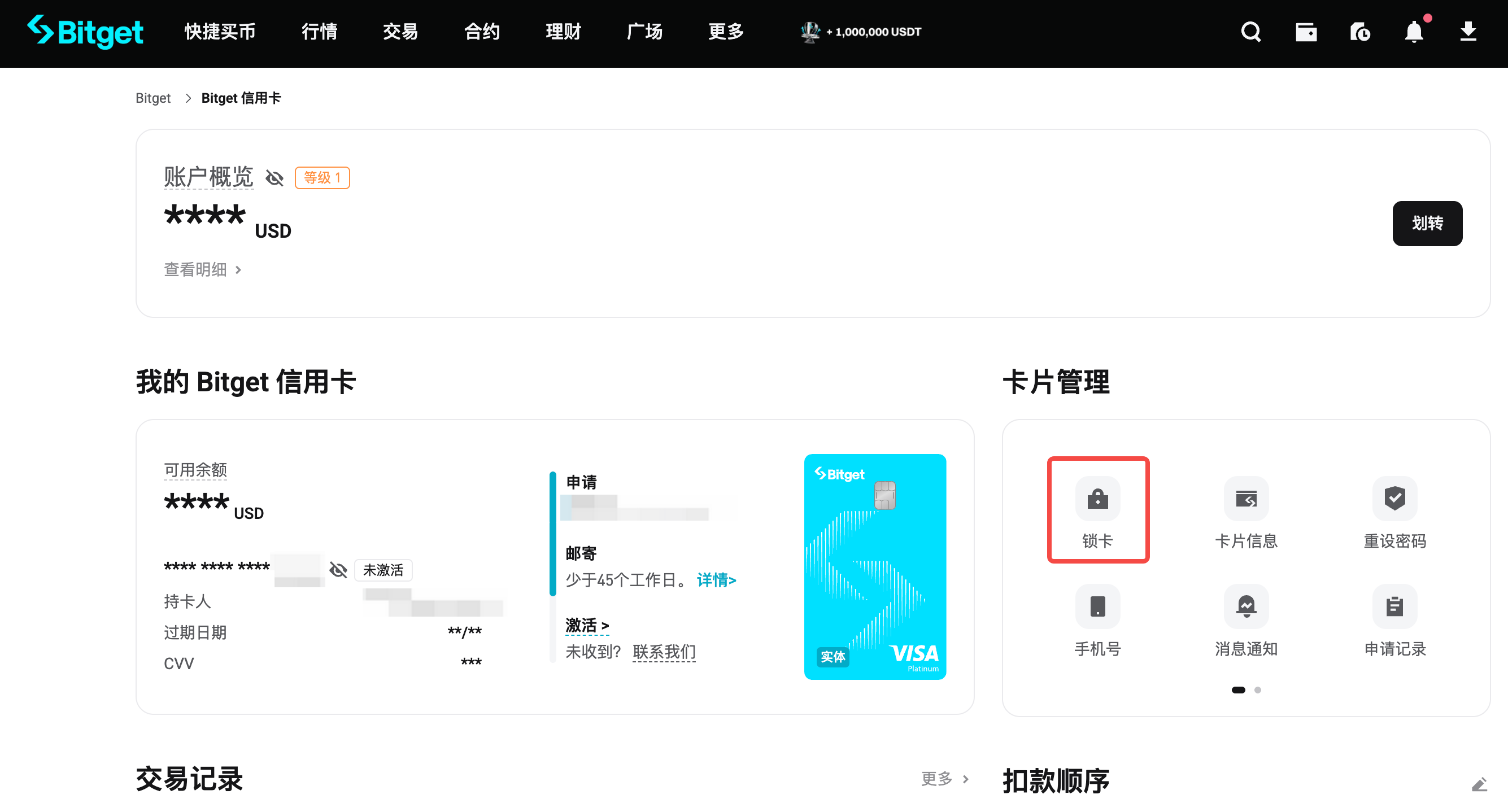The height and width of the screenshot is (812, 1508).
Task: Open 联系我们 contact support link
Action: 664,652
